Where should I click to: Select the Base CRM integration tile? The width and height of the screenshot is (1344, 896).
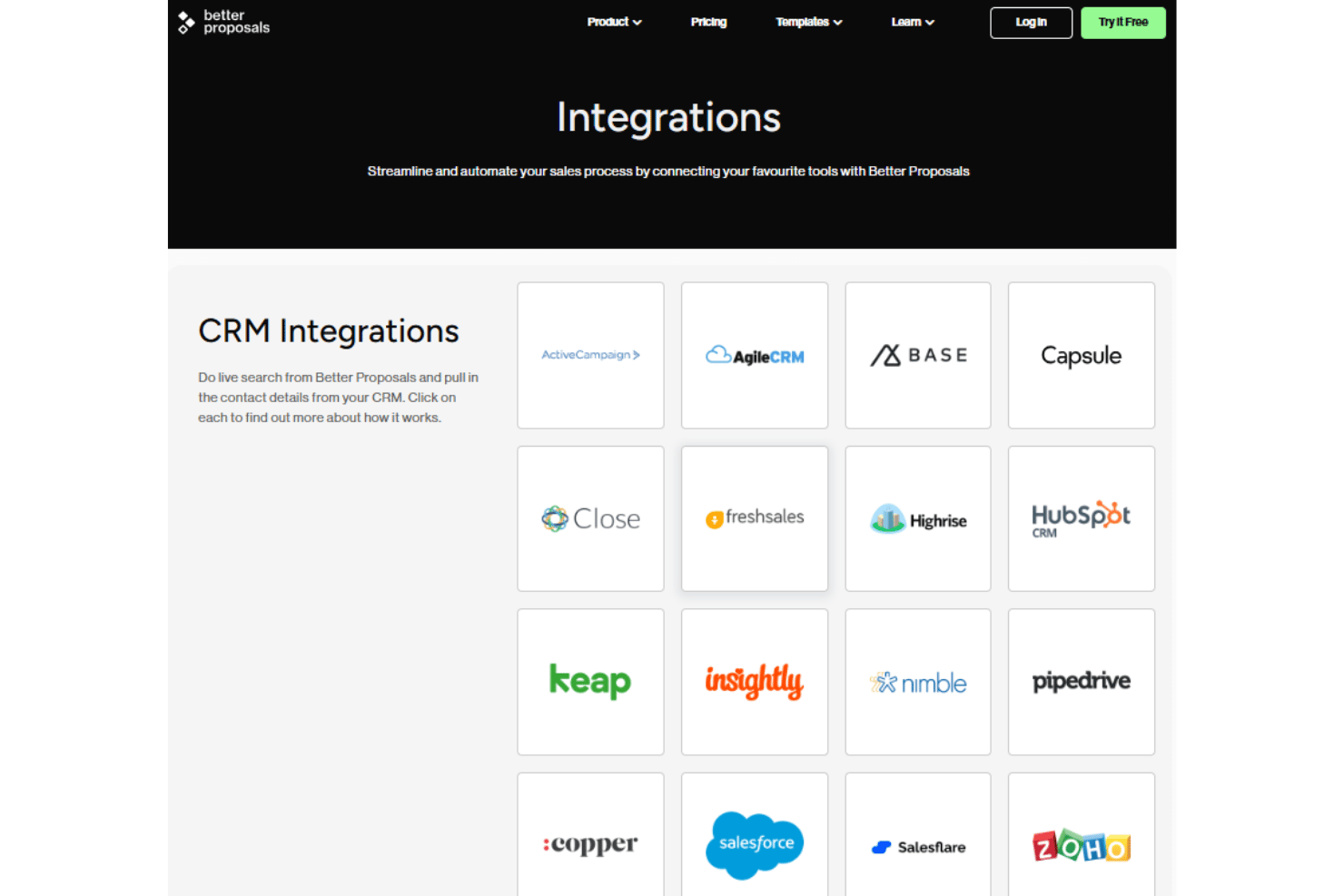(918, 355)
